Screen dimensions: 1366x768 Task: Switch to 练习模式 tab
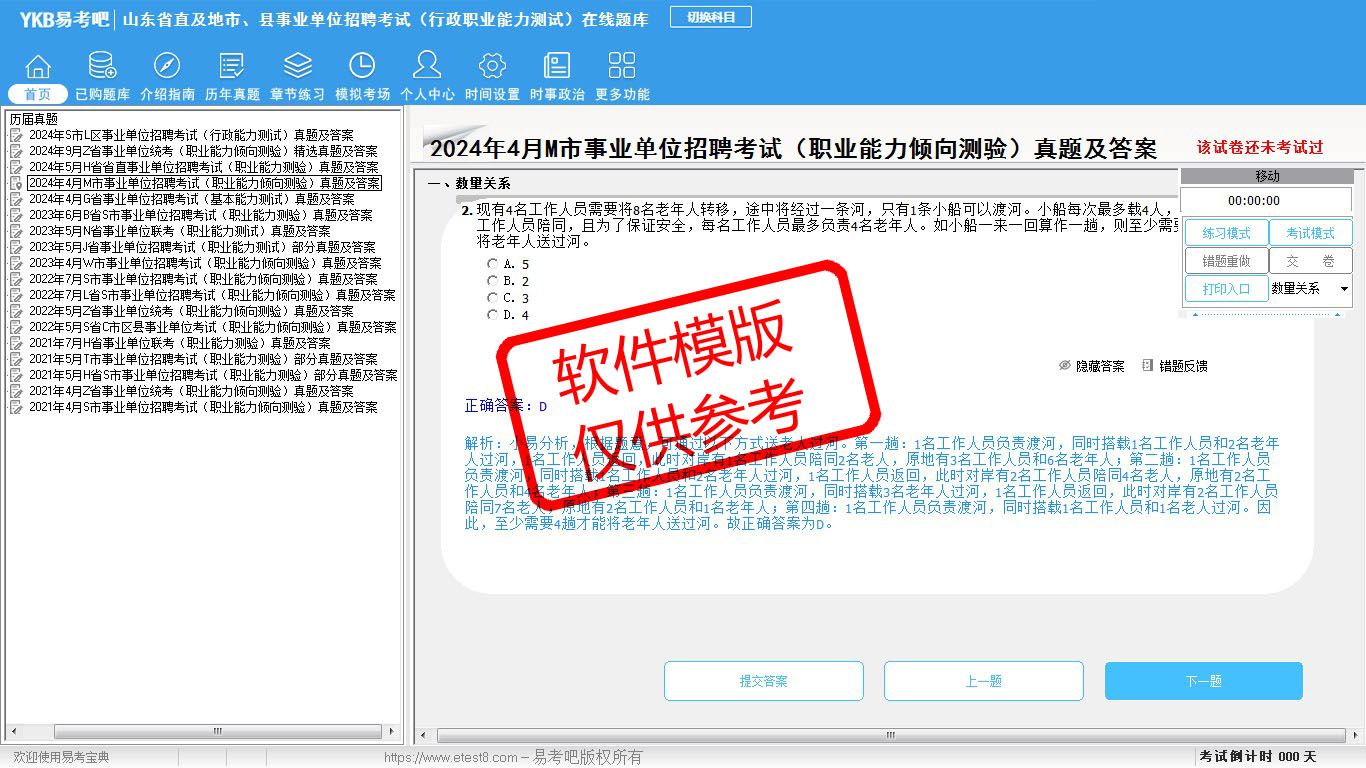click(x=1226, y=233)
